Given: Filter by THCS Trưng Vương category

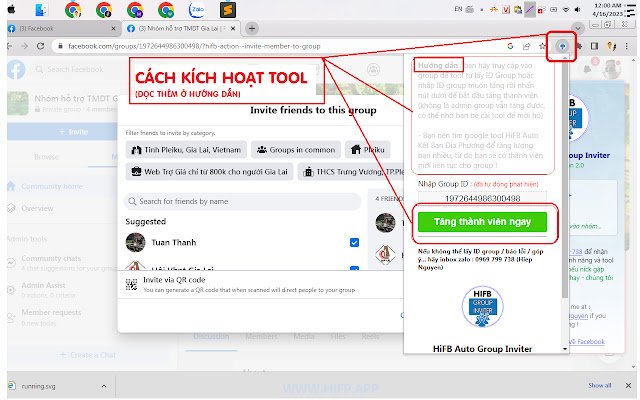Looking at the screenshot, I should [351, 172].
